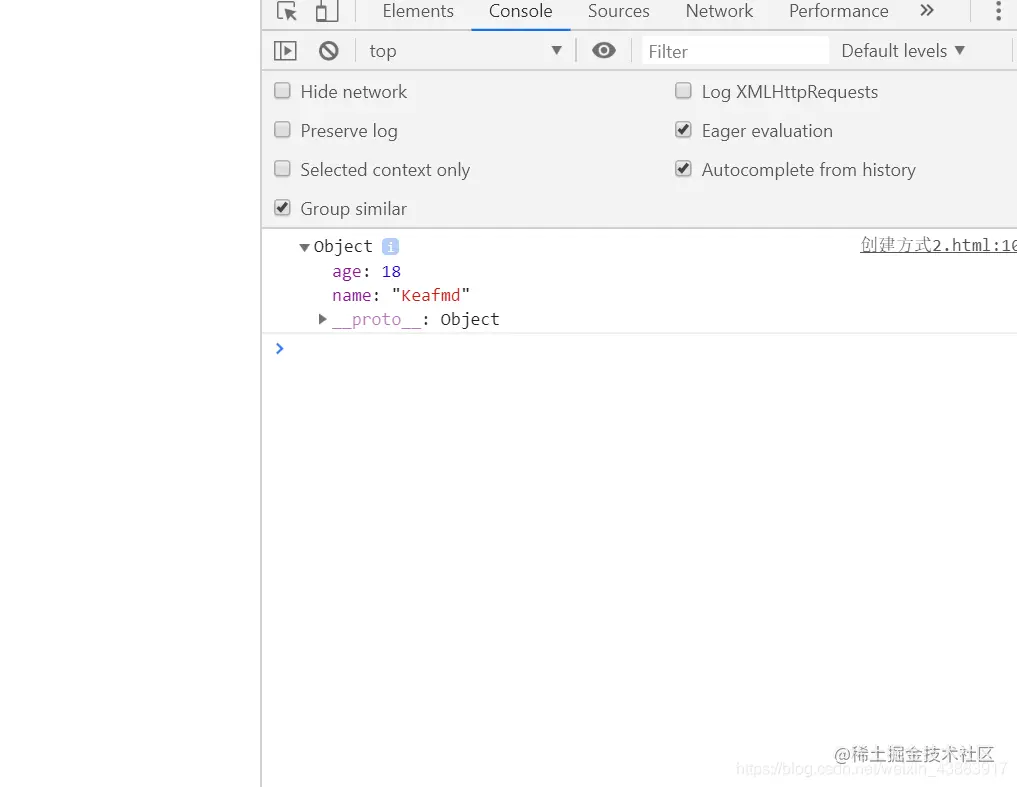
Task: Open the Network tab
Action: 719,11
